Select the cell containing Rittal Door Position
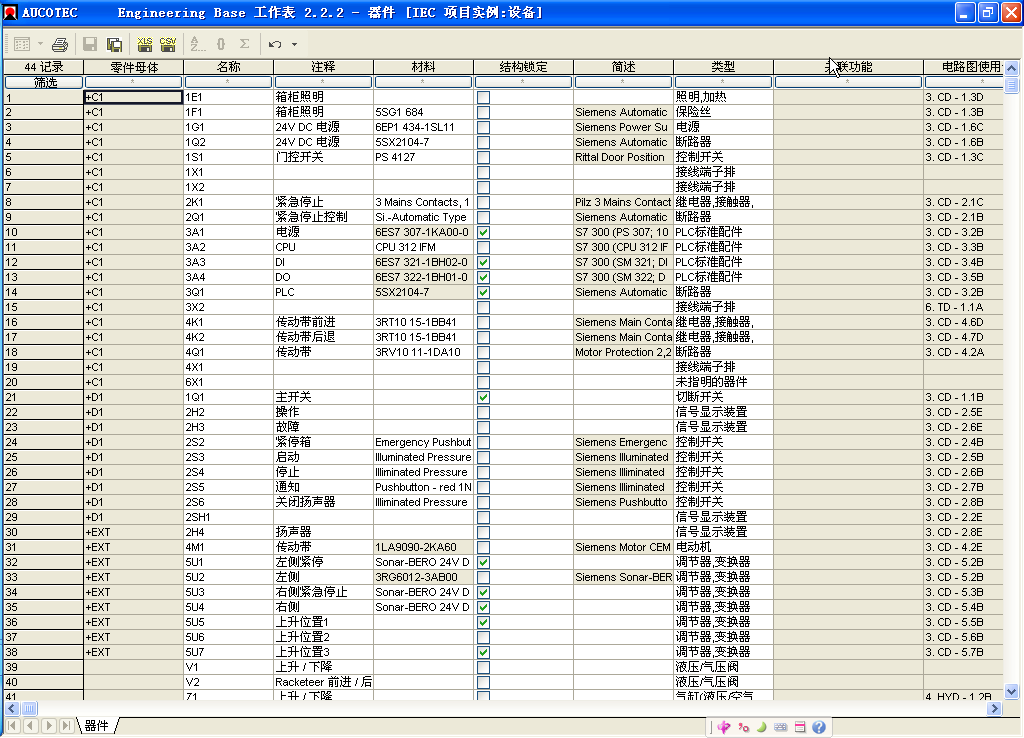The height and width of the screenshot is (738, 1024). coord(623,157)
